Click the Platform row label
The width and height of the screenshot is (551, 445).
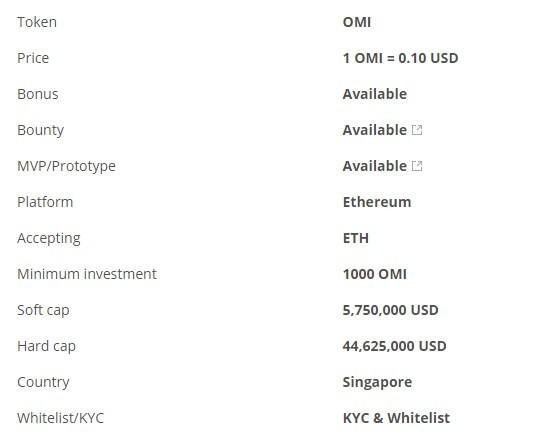point(45,202)
